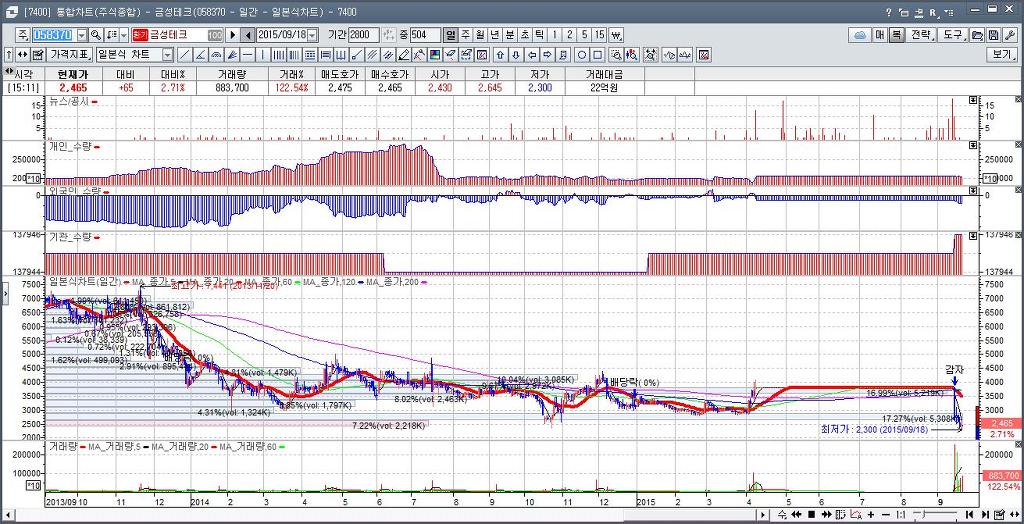The image size is (1024, 524).
Task: Select the circle shape tool
Action: click(582, 55)
